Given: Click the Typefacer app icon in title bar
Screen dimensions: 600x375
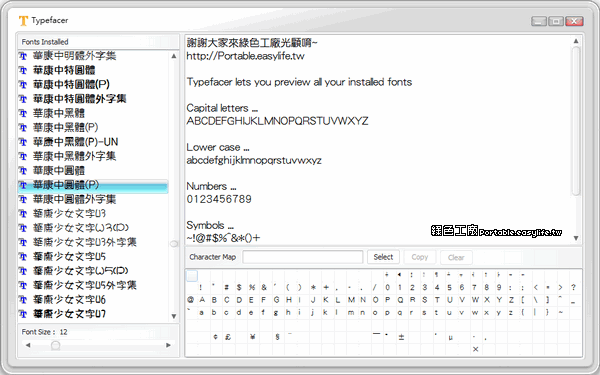Looking at the screenshot, I should point(23,20).
